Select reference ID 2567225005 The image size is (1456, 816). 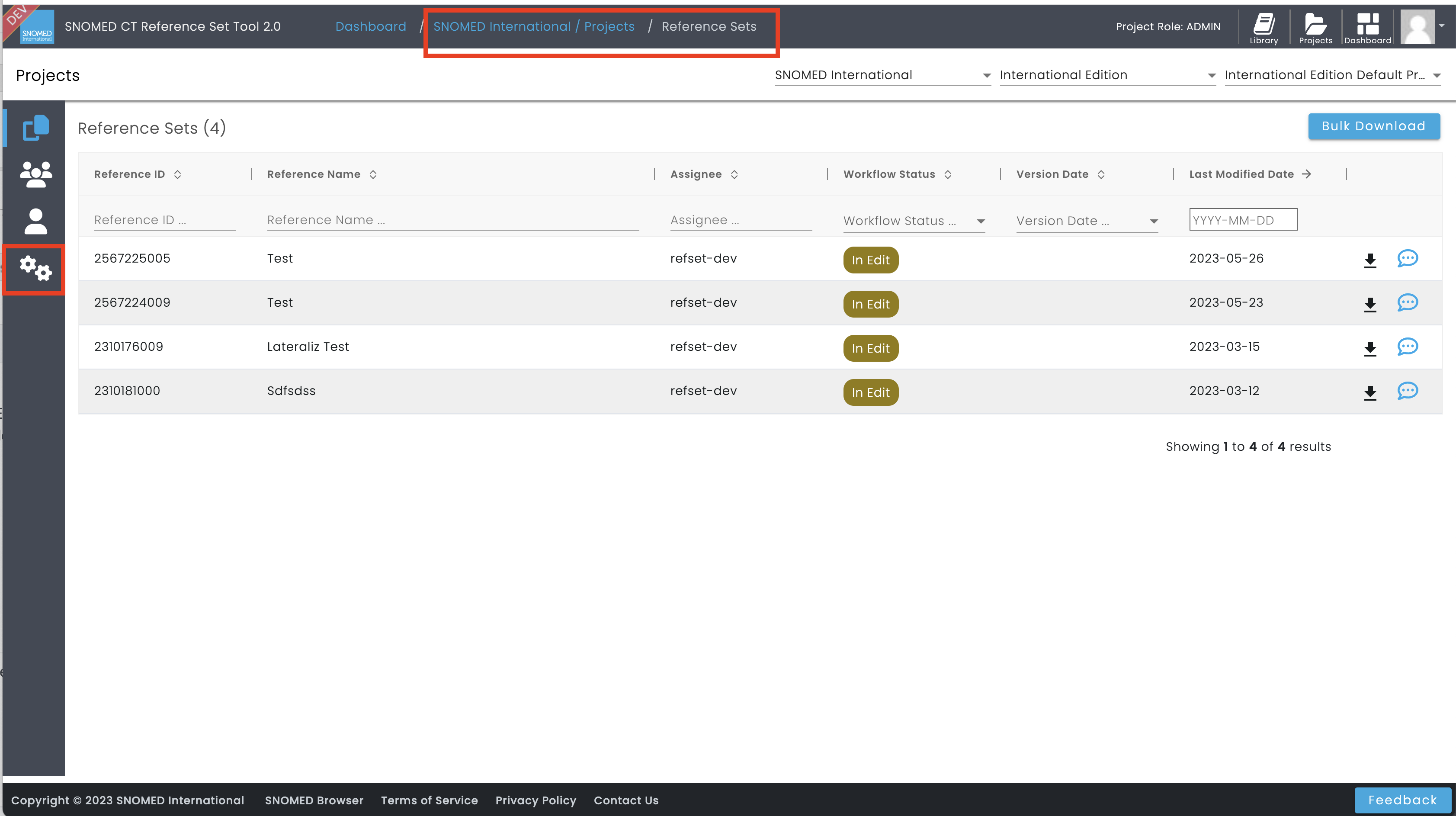[132, 258]
